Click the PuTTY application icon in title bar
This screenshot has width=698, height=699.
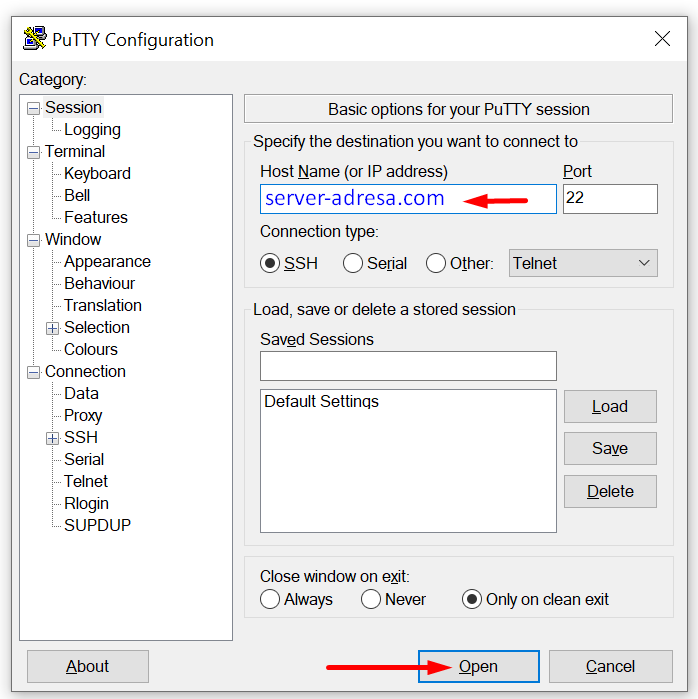(34, 38)
